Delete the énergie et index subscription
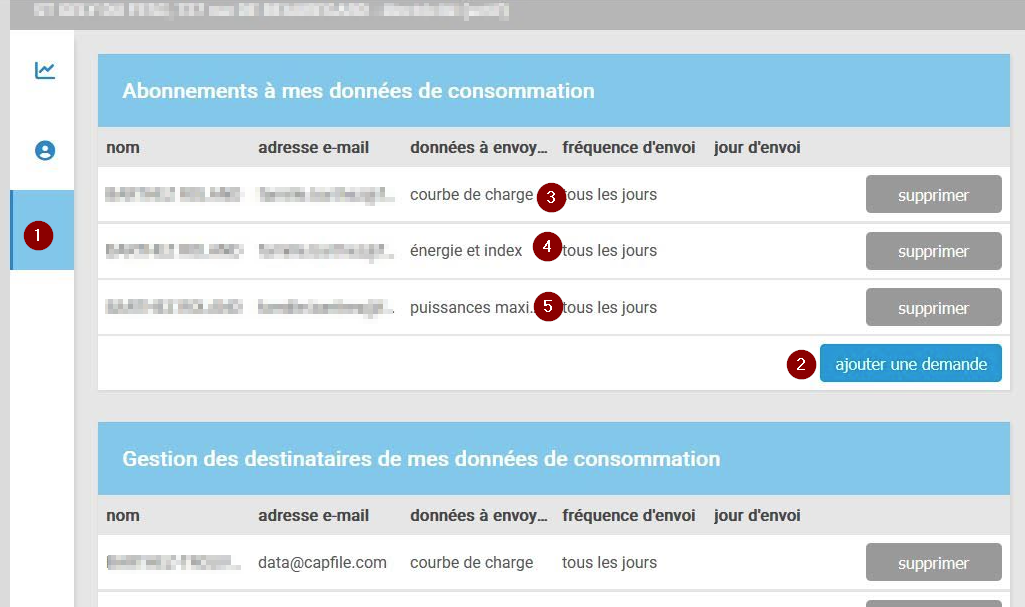 [x=933, y=252]
